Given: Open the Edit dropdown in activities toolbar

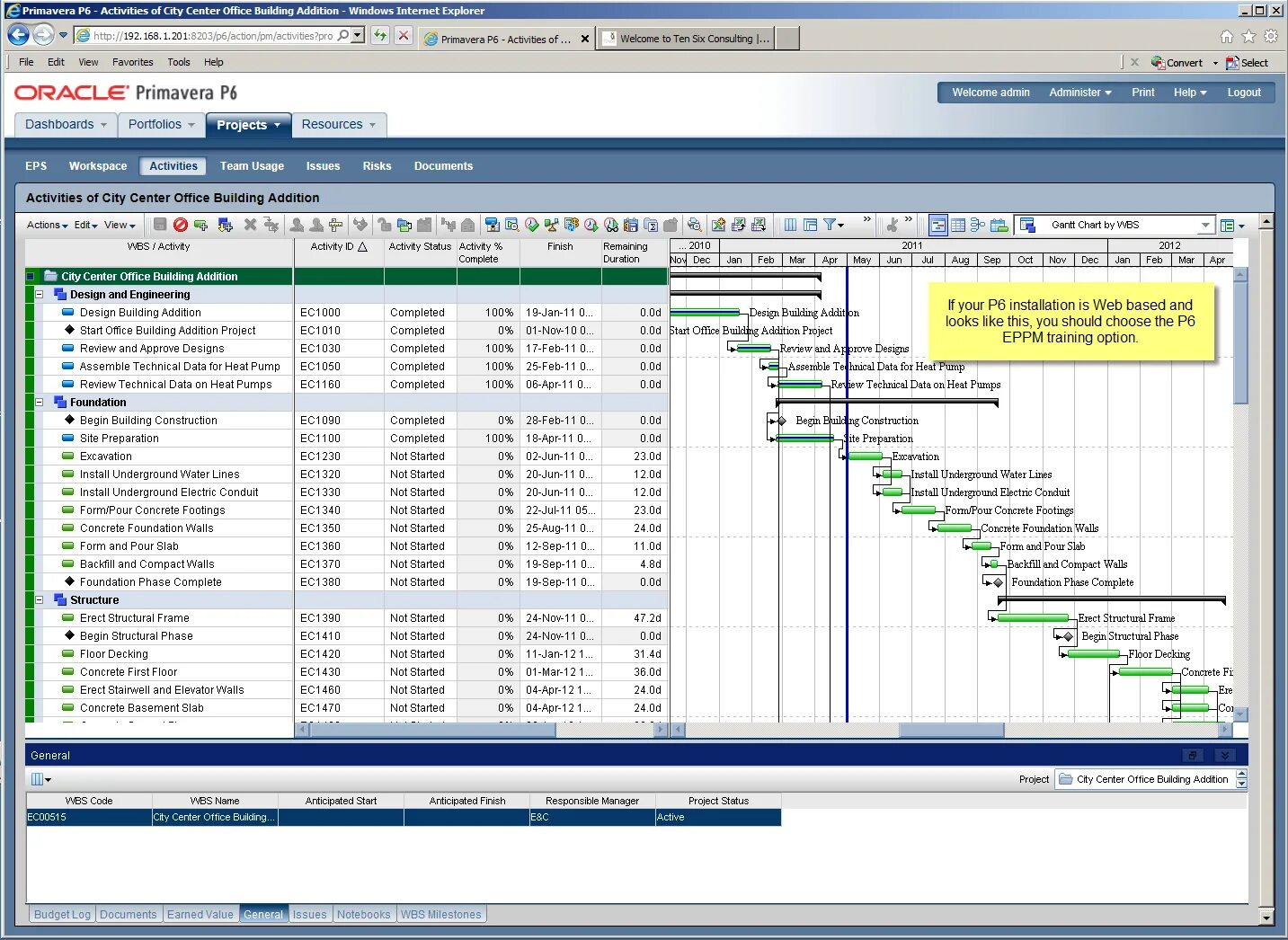Looking at the screenshot, I should pos(85,225).
